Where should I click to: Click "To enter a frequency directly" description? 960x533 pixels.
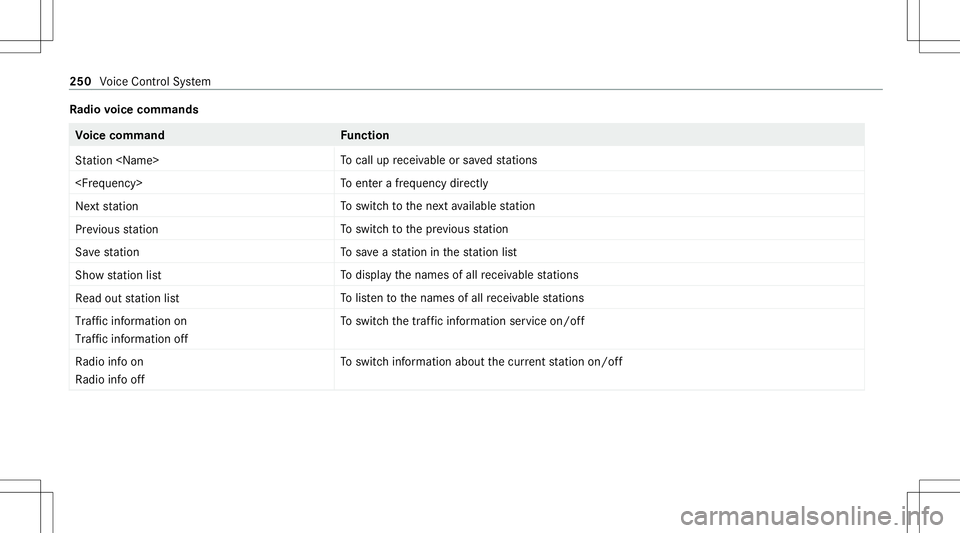[414, 184]
